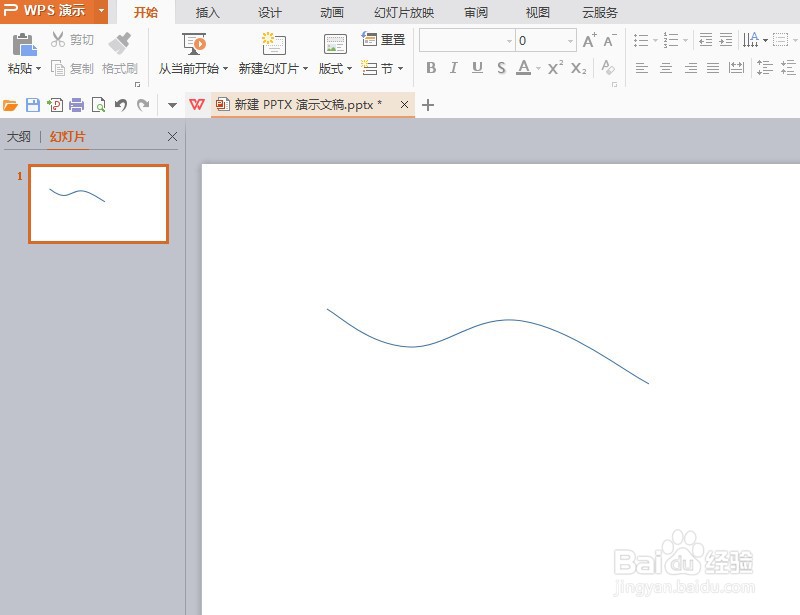Add new document tab with plus

tap(428, 105)
